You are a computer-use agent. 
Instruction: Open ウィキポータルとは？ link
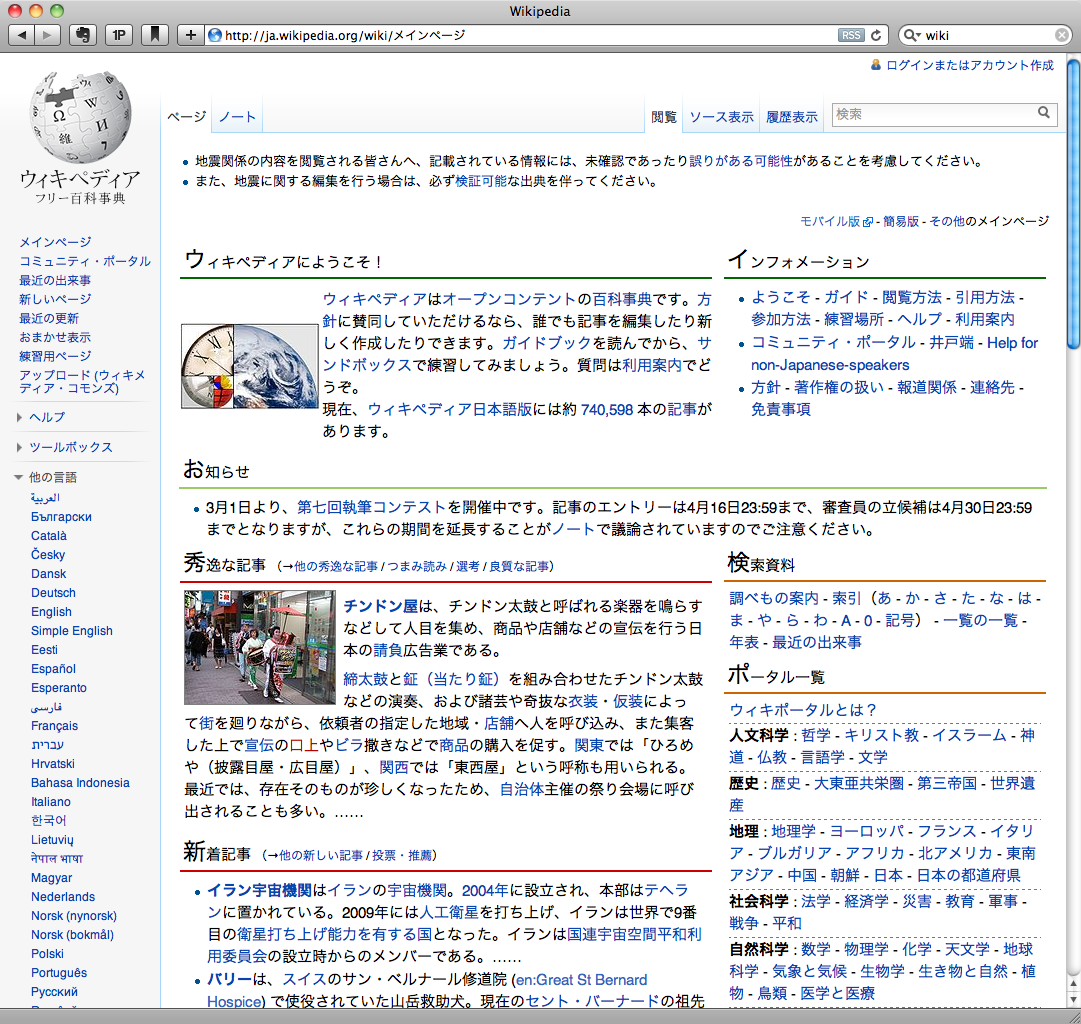(x=803, y=710)
